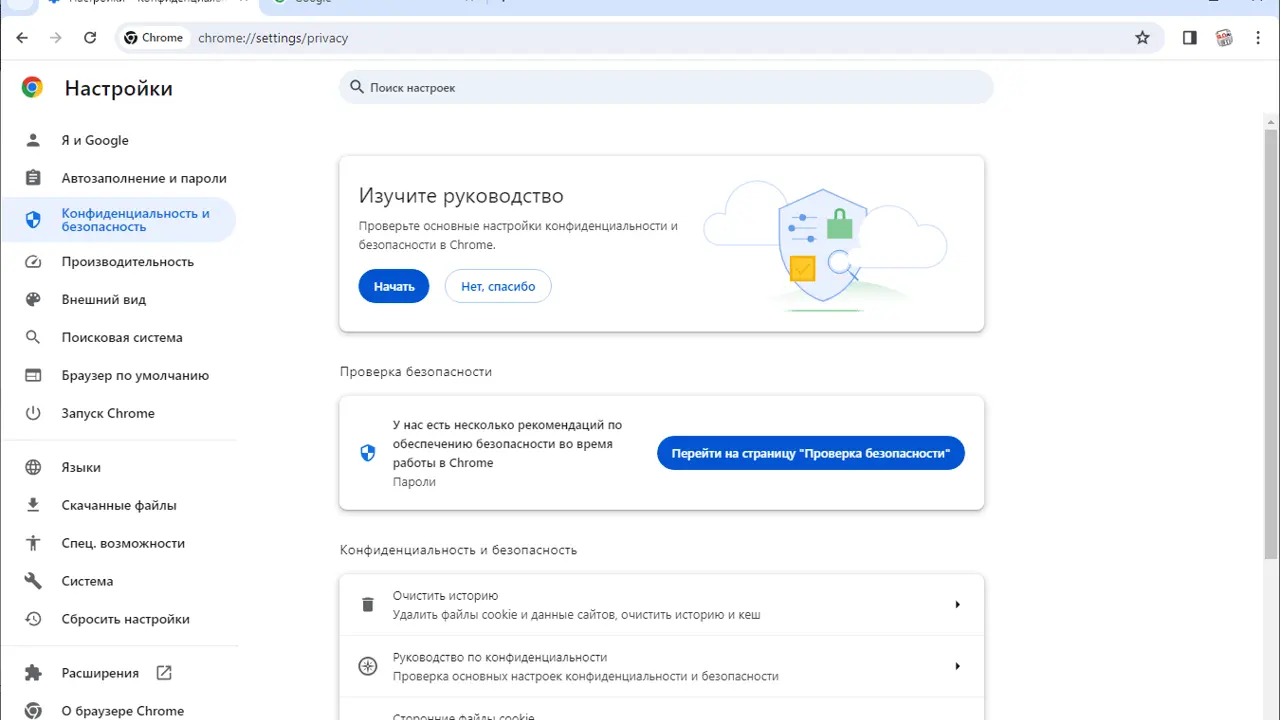Open the side panel icon in toolbar
1280x720 pixels.
coord(1189,38)
